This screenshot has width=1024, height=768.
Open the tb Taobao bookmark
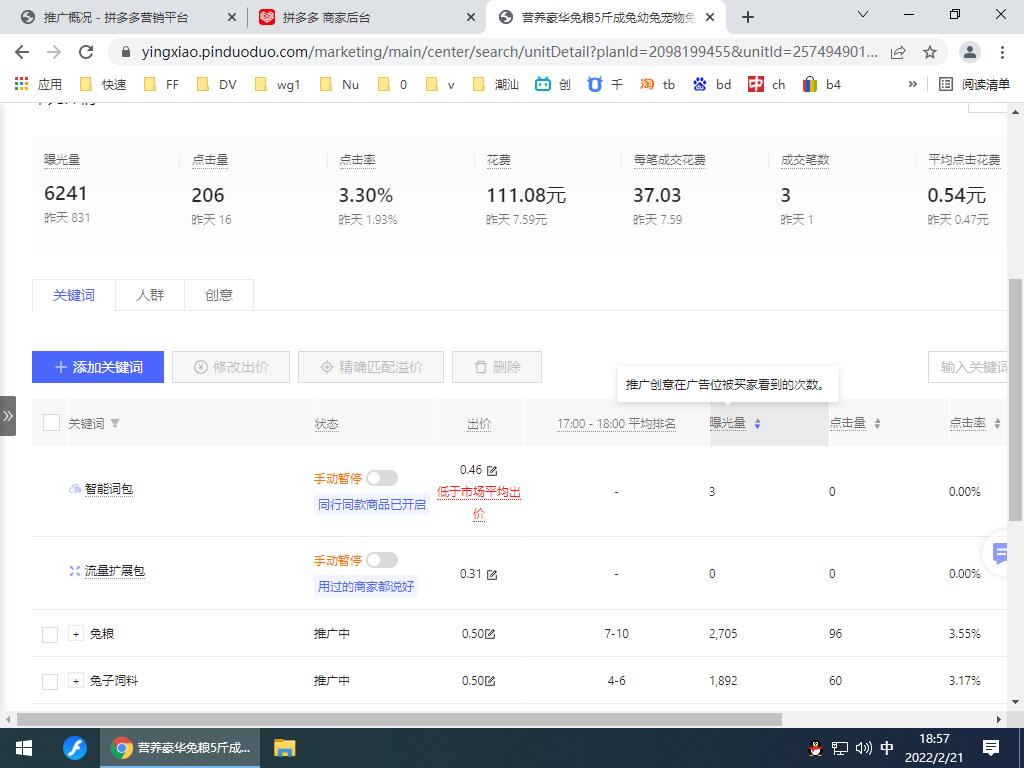[658, 84]
